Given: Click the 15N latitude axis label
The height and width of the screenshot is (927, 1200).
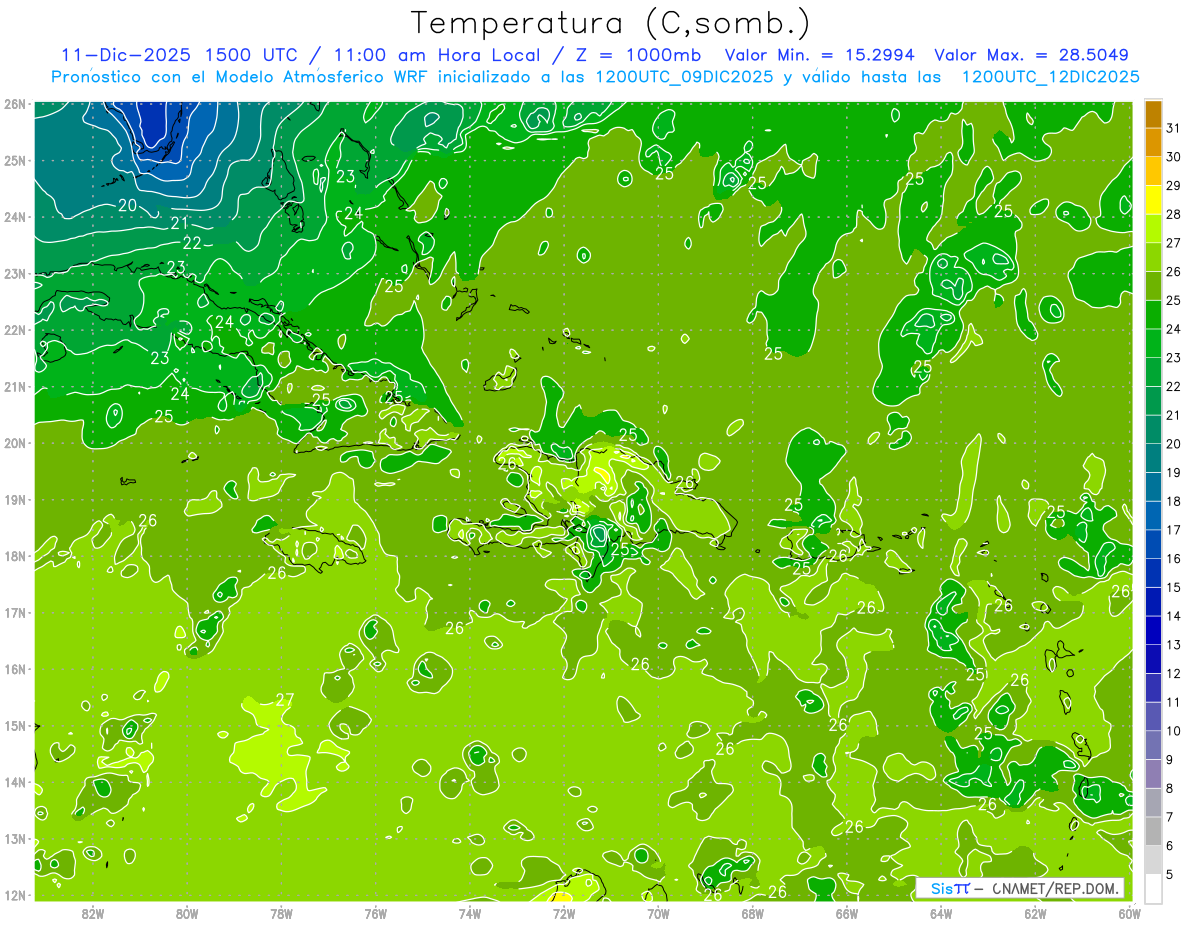Looking at the screenshot, I should coord(15,725).
